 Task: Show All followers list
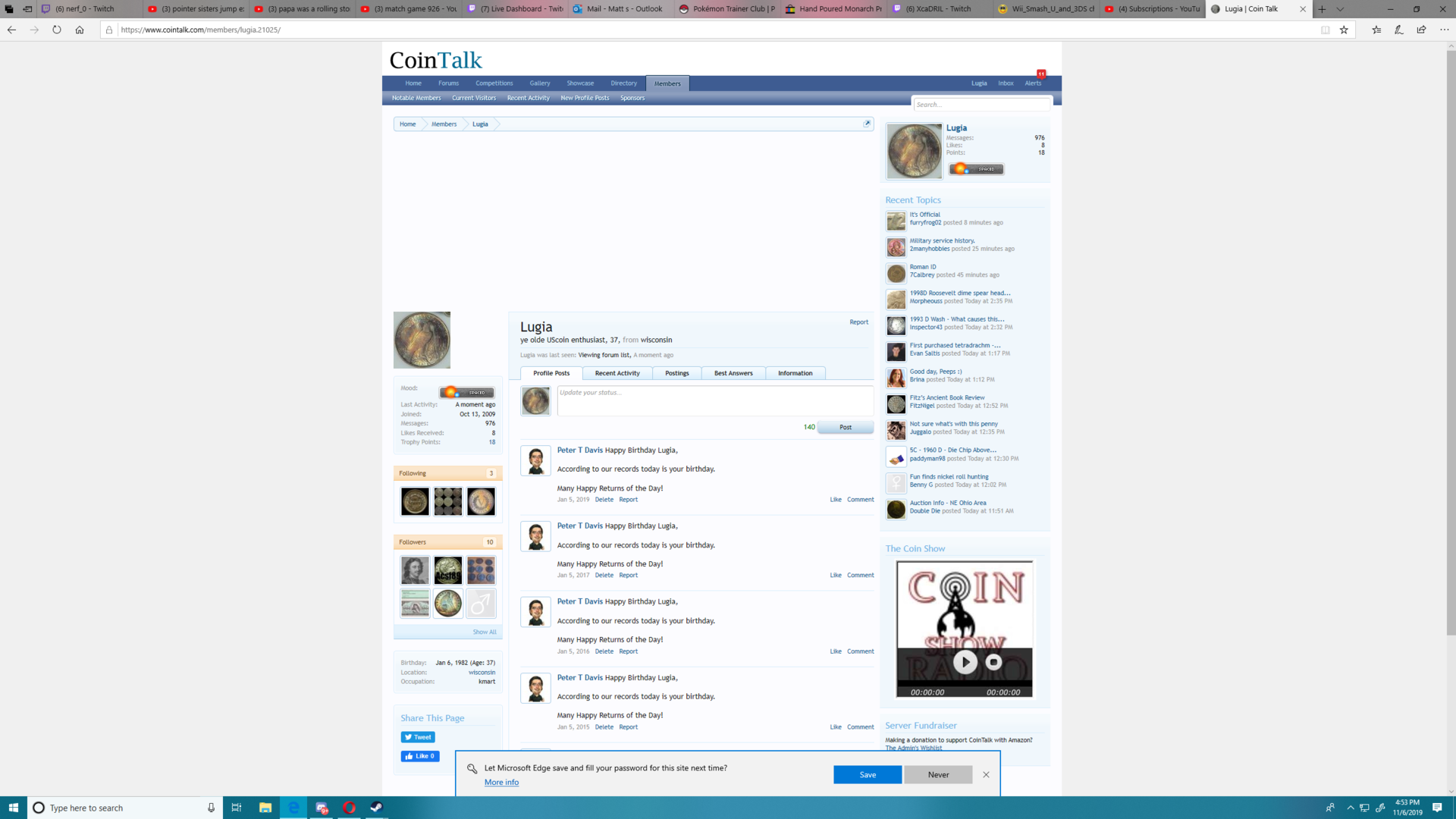485,632
